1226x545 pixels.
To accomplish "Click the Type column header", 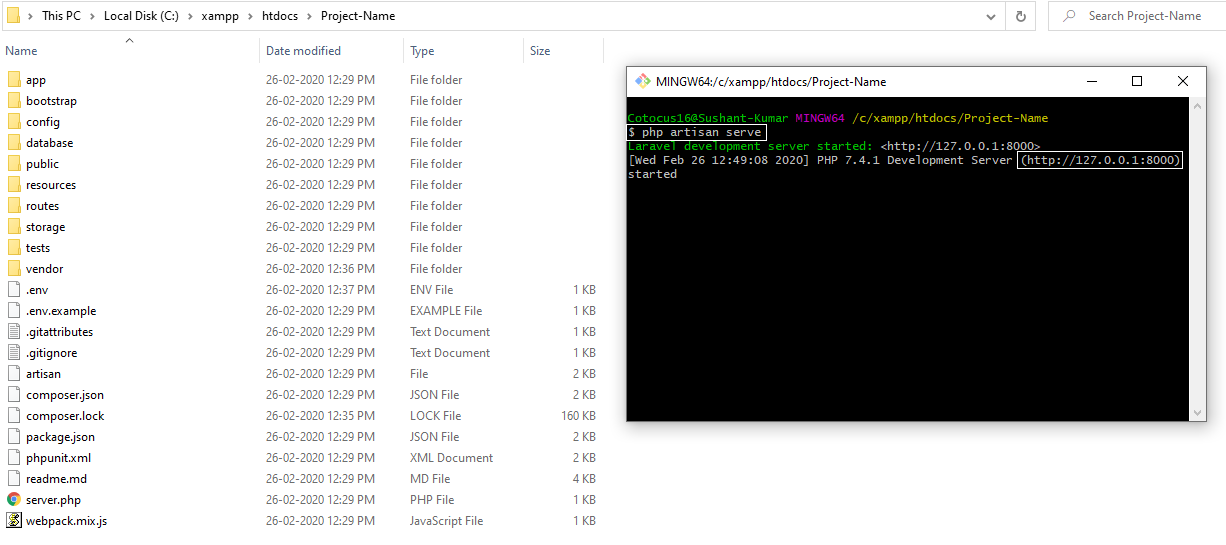I will [422, 51].
